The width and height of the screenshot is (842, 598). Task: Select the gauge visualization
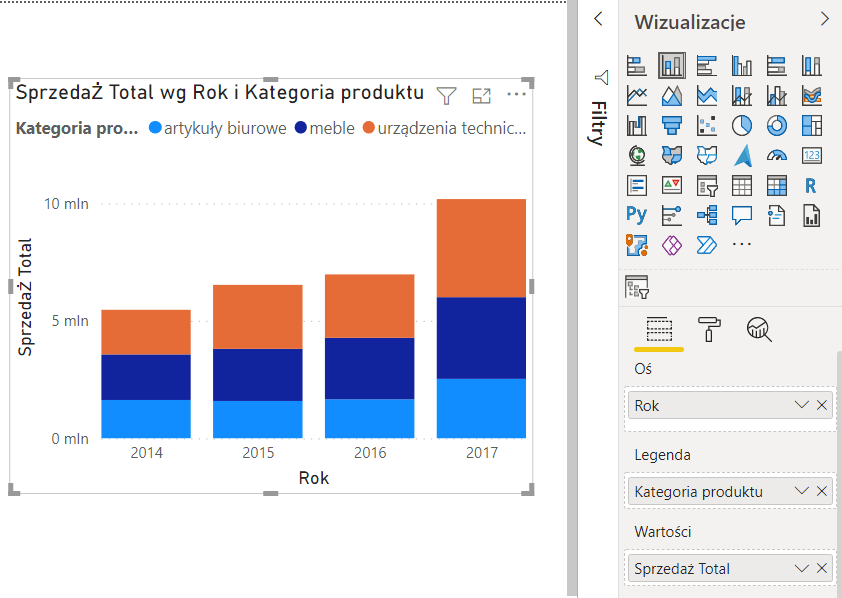coord(777,155)
